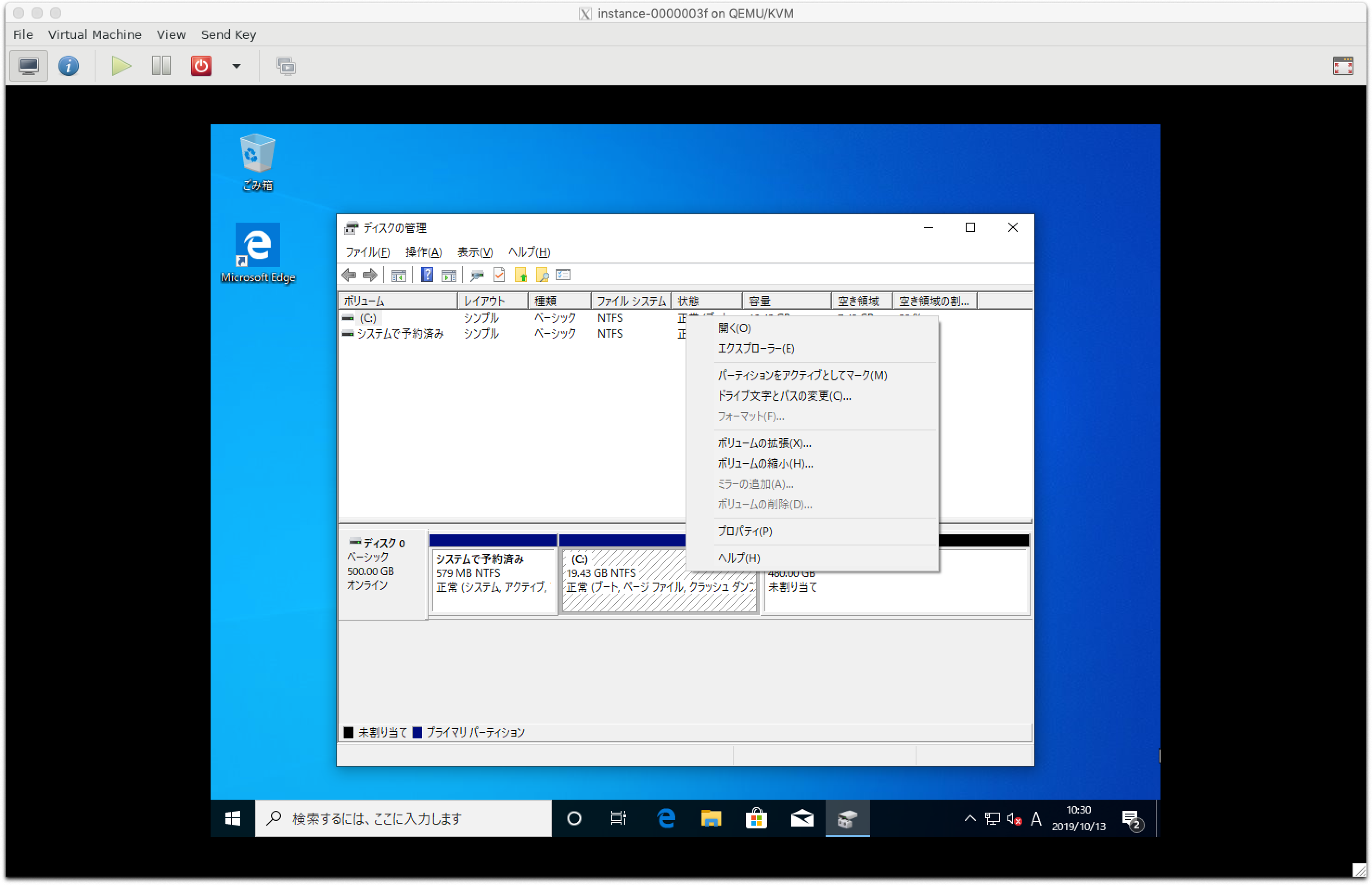The image size is (1372, 885).
Task: Click the Back arrow in Disk Management toolbar
Action: [x=349, y=275]
